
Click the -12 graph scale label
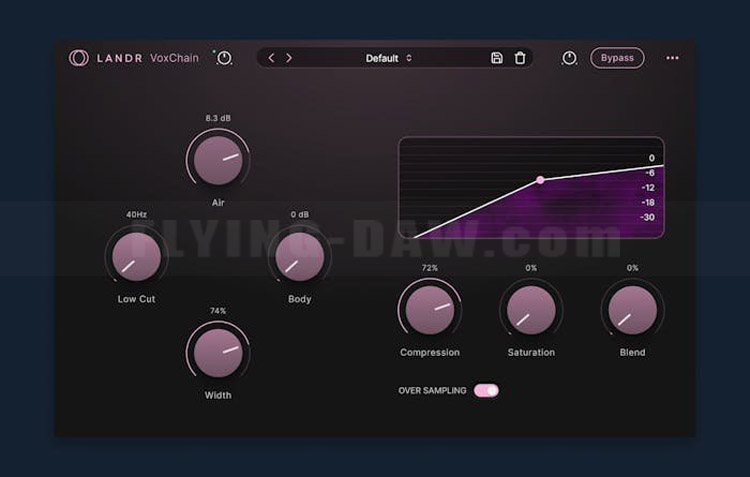[x=648, y=188]
